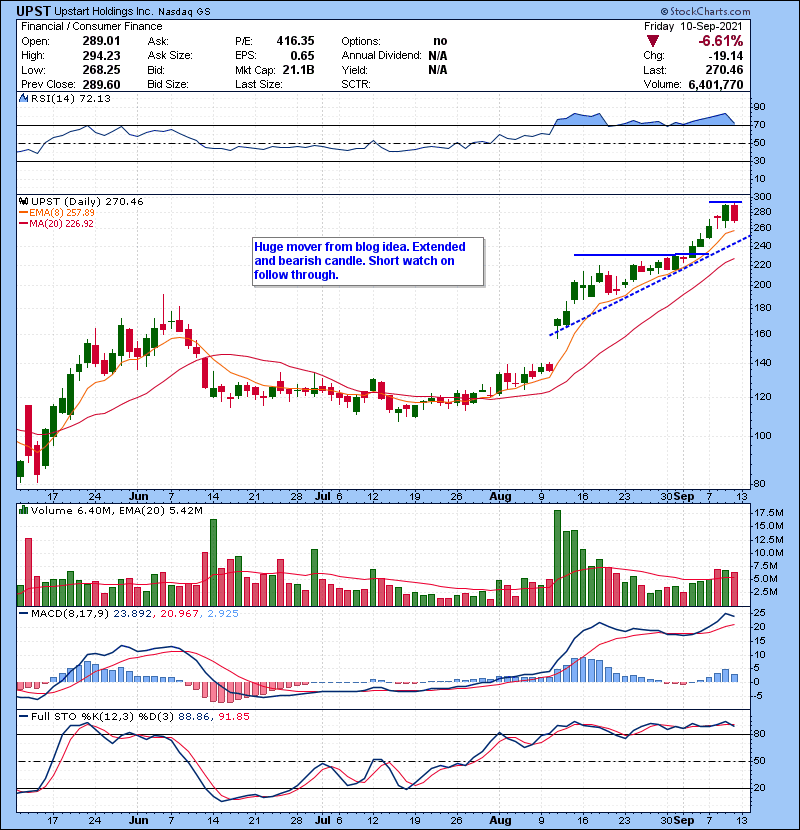Click the date Friday 10-Sep-2021
Viewport: 800px width, 830px height.
pos(694,26)
